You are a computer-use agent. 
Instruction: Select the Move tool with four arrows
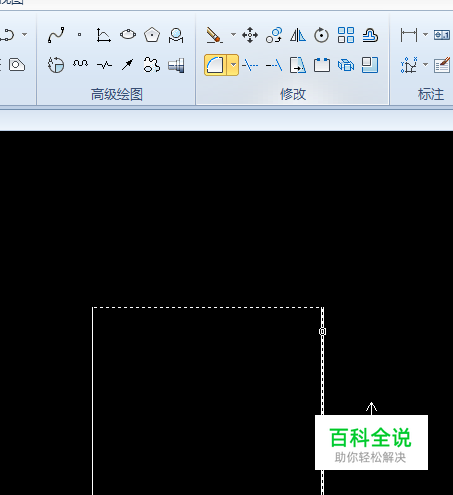pos(250,35)
